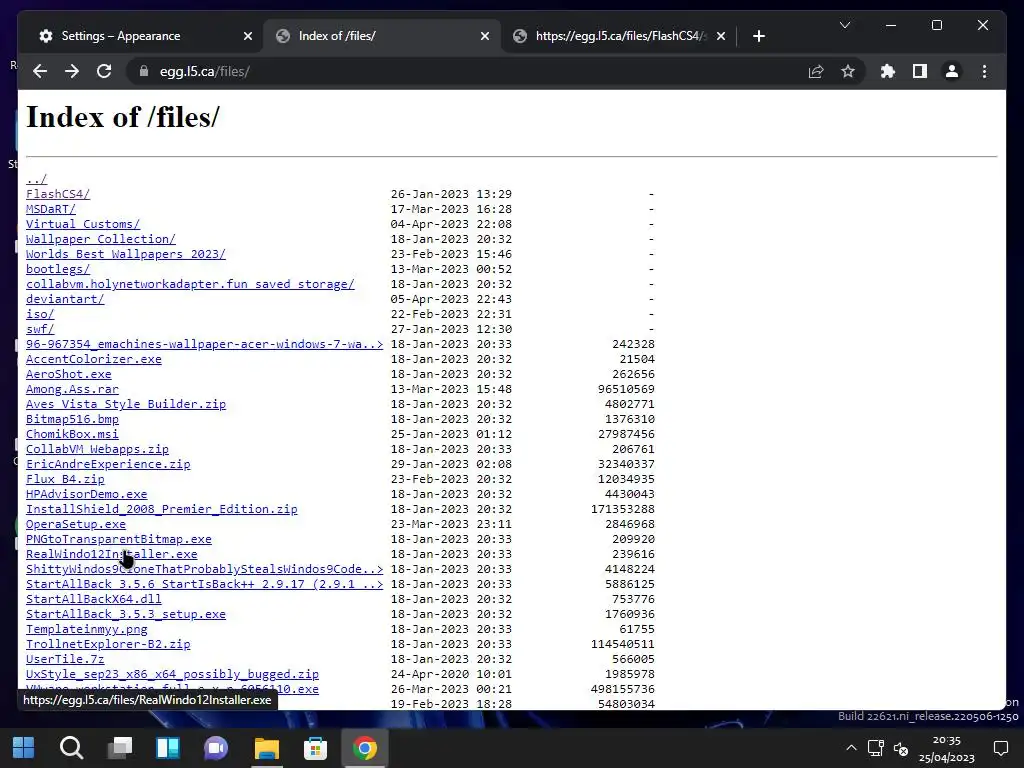Open the Wallpaper_Collection/ folder link

(x=101, y=239)
